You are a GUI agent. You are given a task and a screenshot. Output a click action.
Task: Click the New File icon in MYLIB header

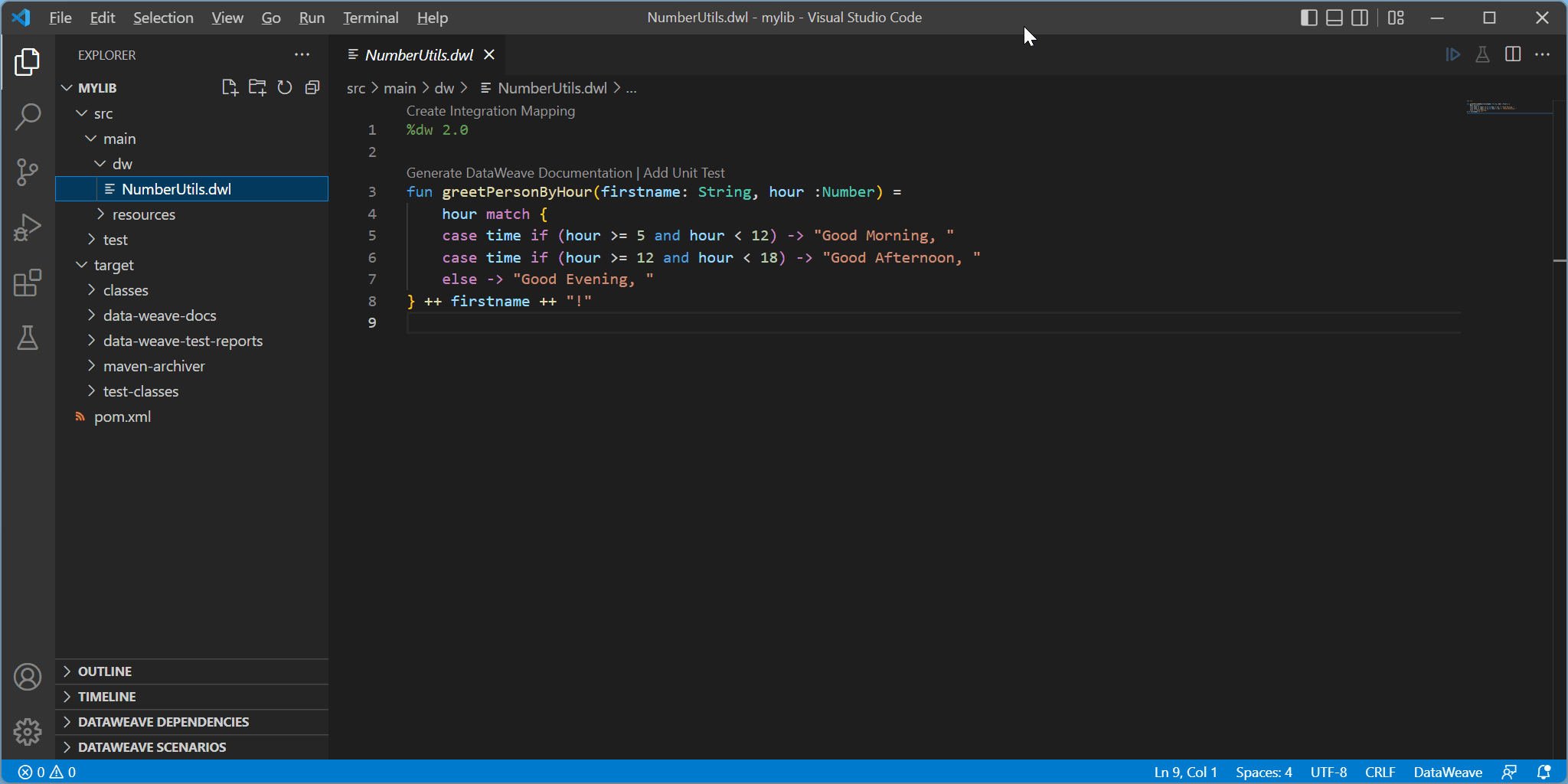[x=230, y=87]
